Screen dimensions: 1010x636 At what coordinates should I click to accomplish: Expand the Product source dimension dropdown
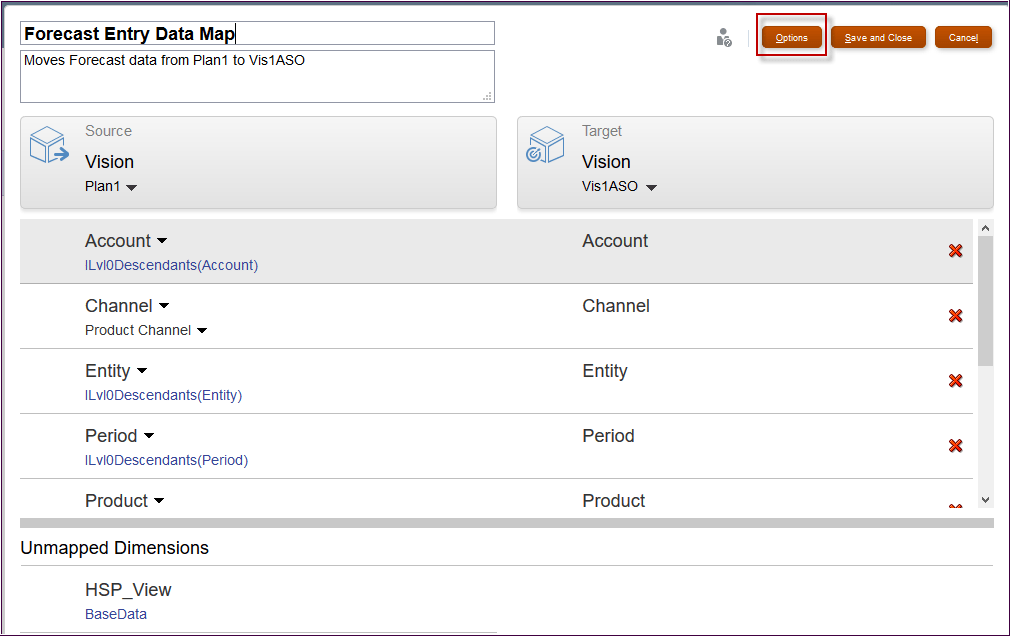coord(159,501)
